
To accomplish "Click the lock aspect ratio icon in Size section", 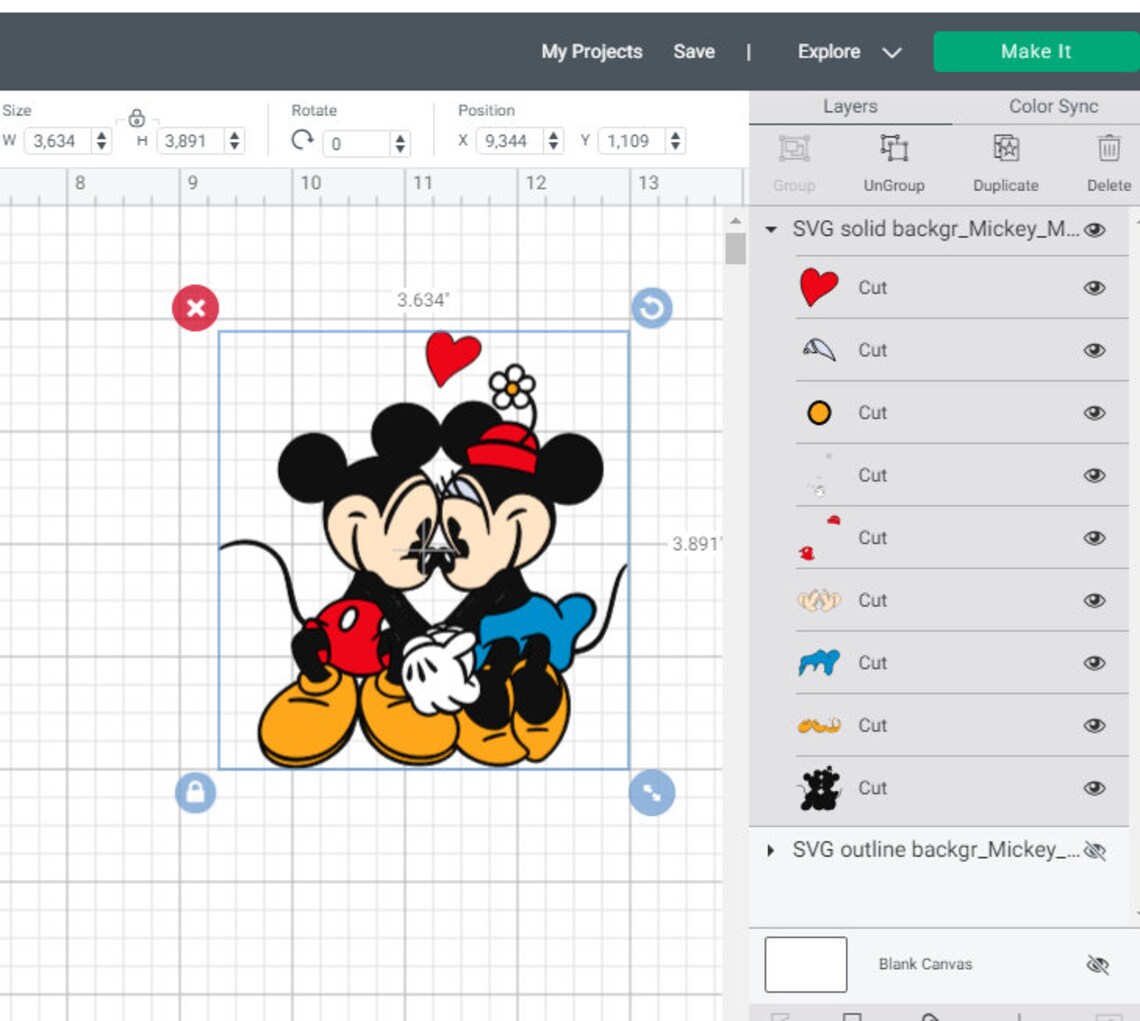I will point(138,117).
